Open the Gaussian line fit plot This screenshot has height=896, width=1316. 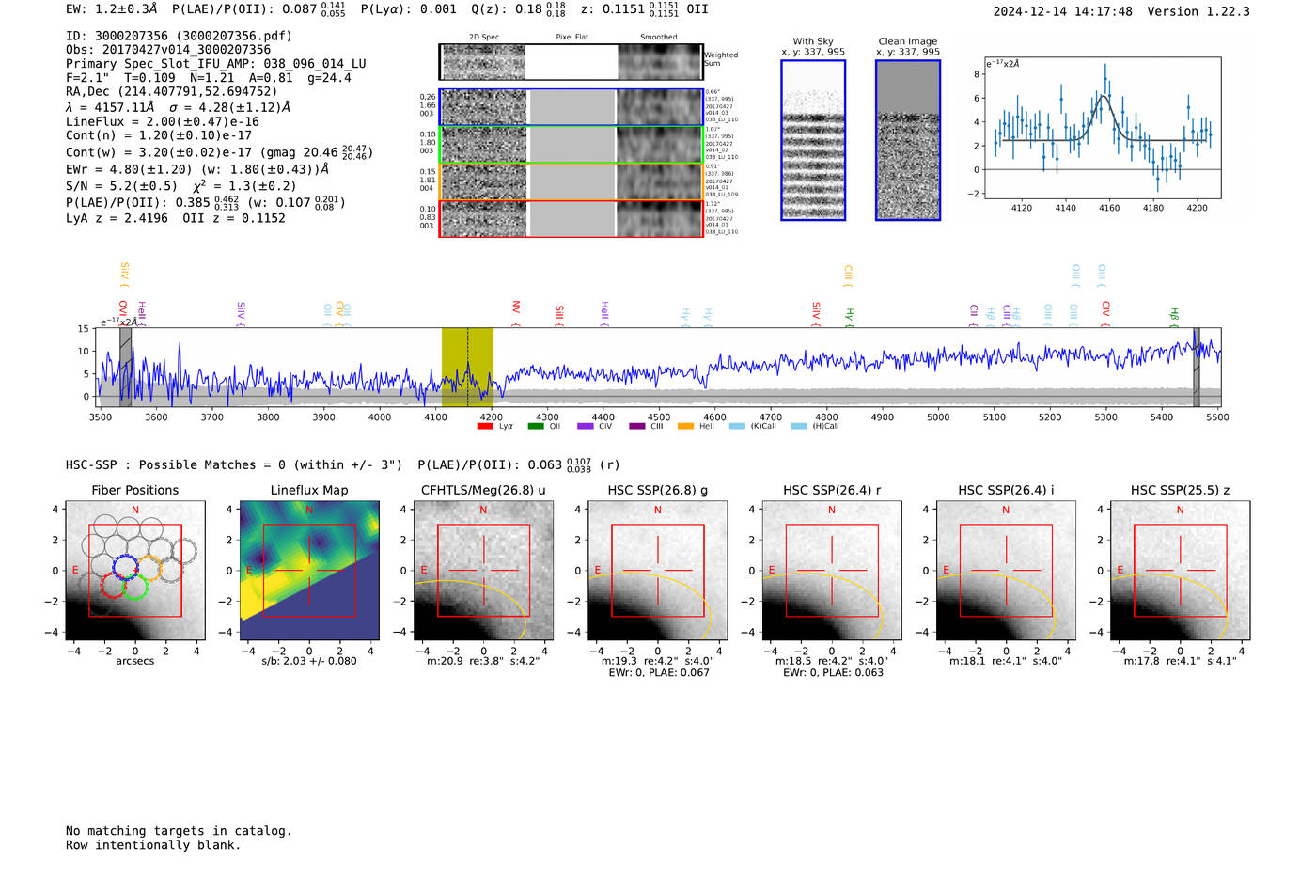click(1103, 128)
